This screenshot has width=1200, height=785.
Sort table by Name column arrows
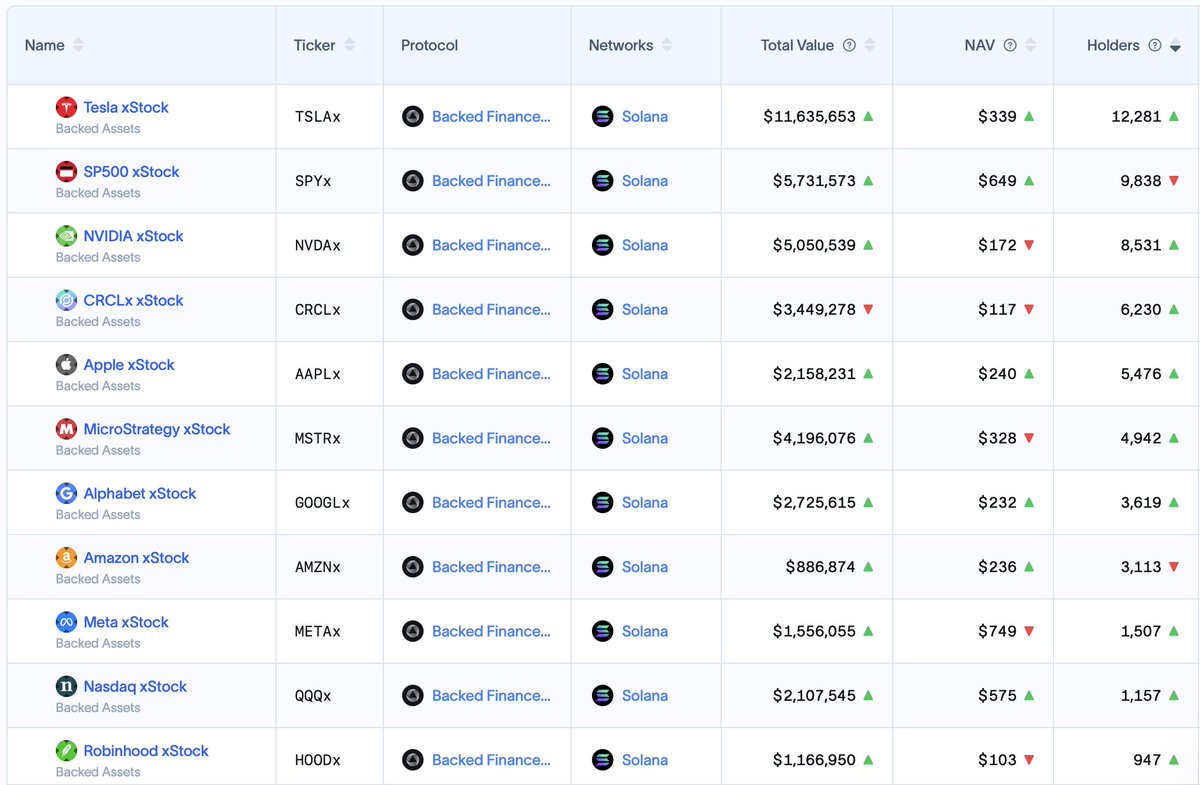pyautogui.click(x=78, y=45)
